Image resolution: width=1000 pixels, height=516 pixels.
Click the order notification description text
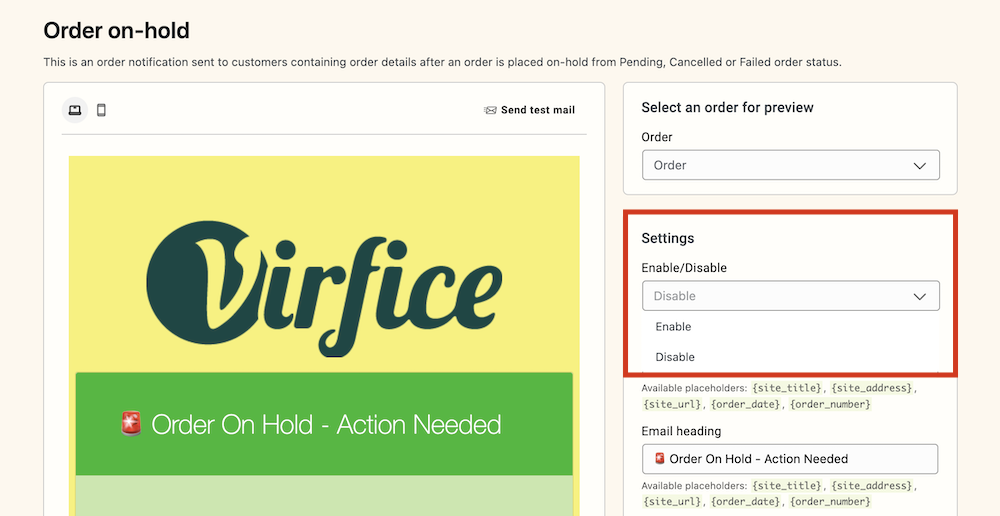point(443,63)
